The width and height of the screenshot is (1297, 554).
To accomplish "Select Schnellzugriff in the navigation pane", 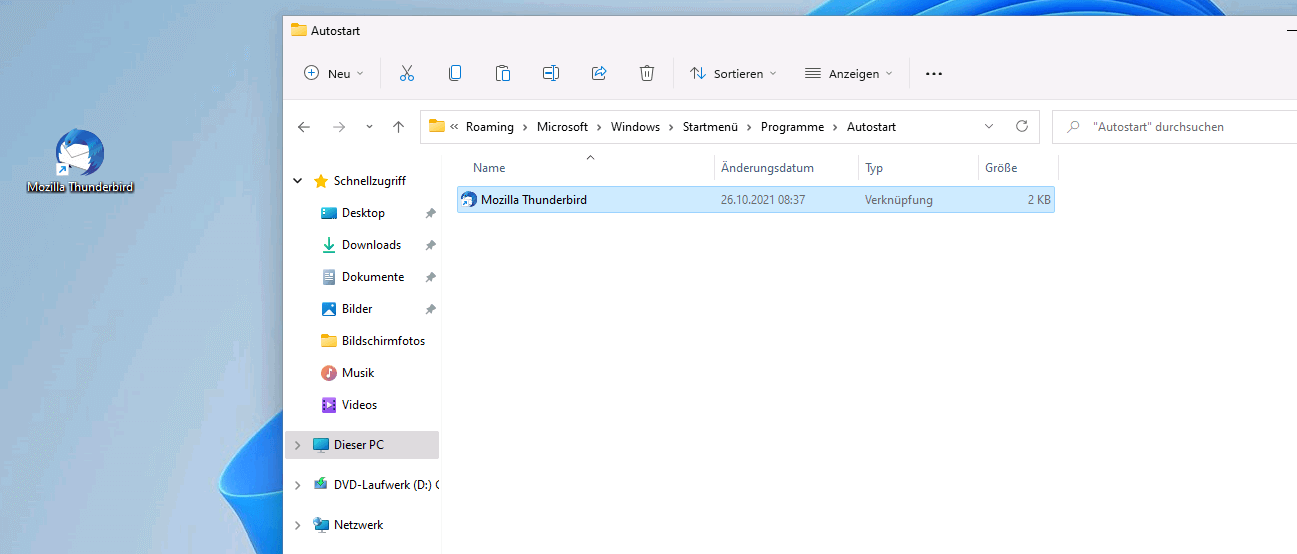I will pyautogui.click(x=369, y=181).
